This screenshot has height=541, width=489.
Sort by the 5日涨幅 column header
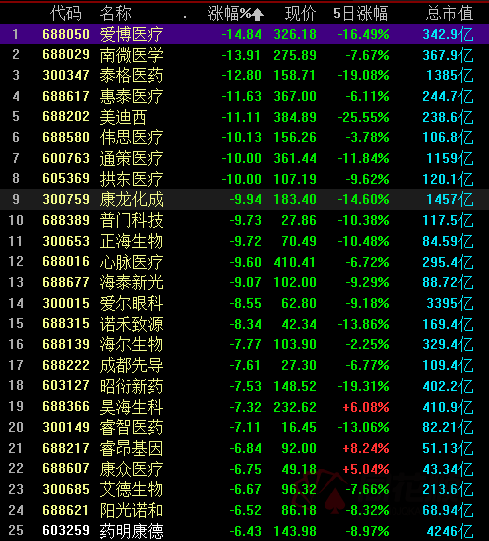click(x=361, y=14)
